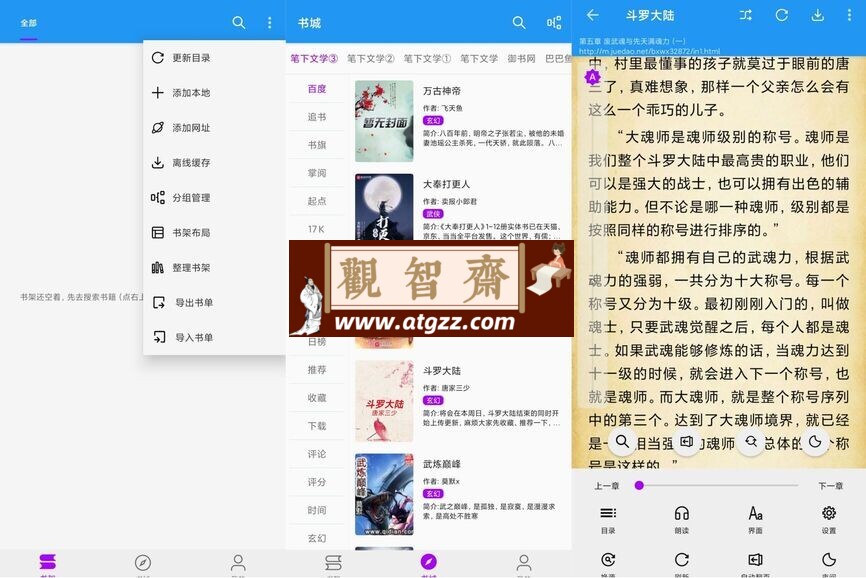Screen dimensions: 866x578
Task: Open the 武炼巅峰 book cover
Action: click(x=384, y=494)
